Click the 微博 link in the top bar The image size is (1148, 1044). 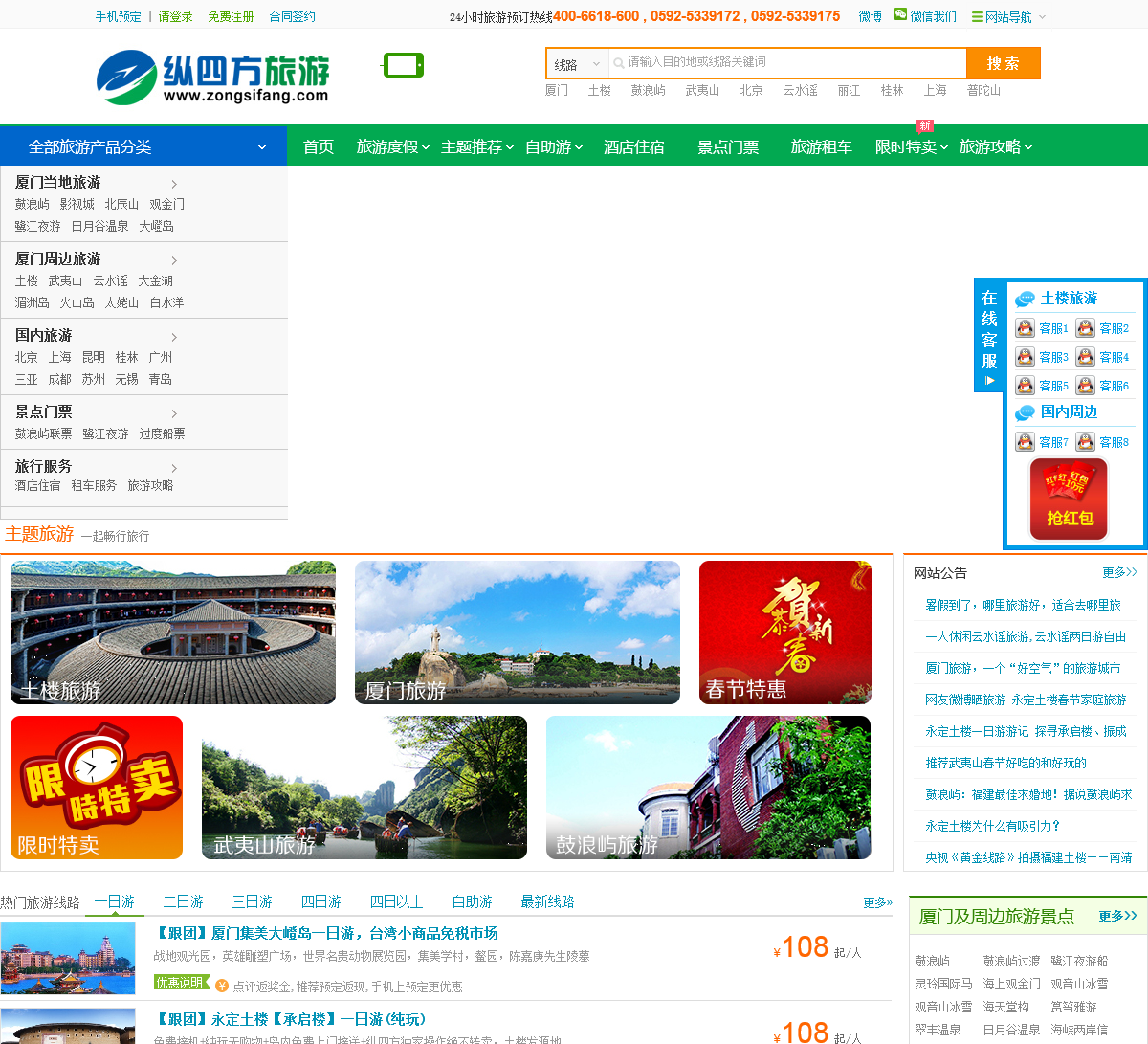[871, 16]
